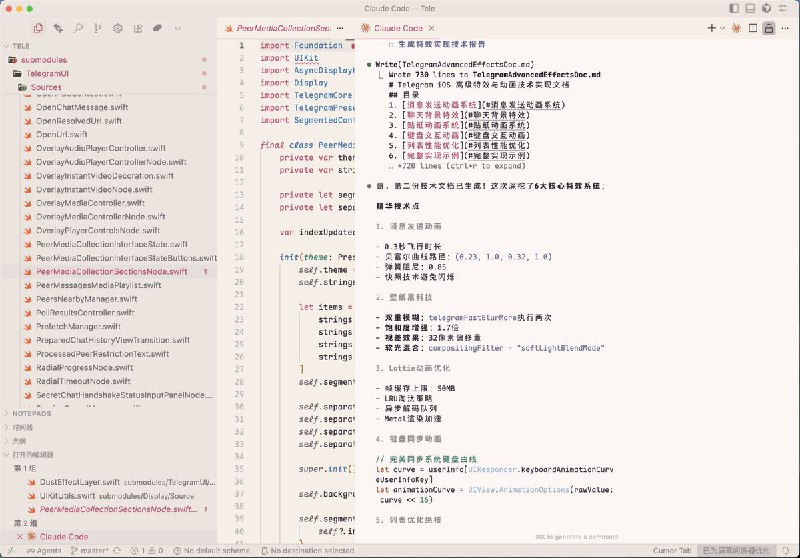
Task: Add a new Claude Code session with plus
Action: tap(712, 28)
